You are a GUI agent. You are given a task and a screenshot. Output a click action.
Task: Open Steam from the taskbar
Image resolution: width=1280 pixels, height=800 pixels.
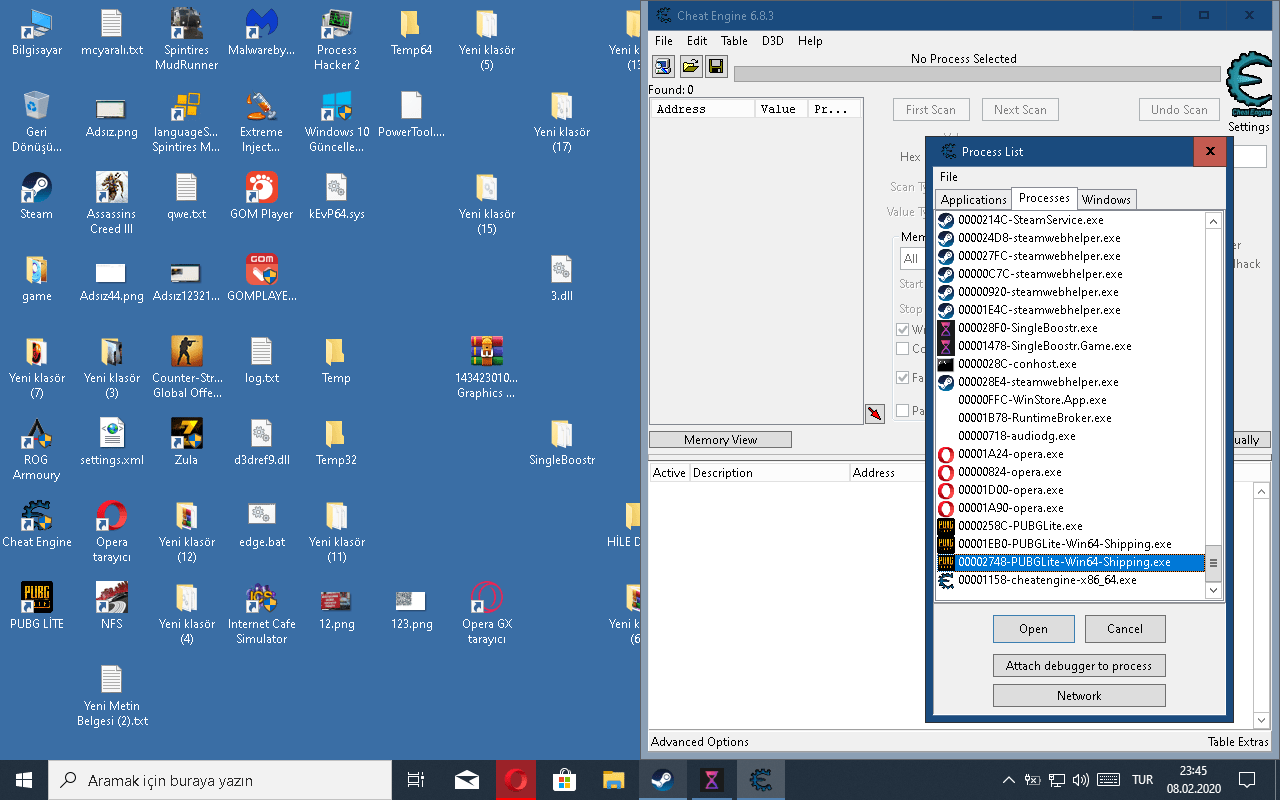coord(662,780)
